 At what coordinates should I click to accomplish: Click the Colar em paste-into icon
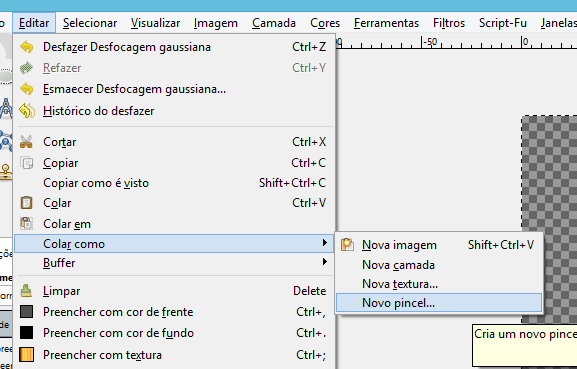[x=26, y=224]
